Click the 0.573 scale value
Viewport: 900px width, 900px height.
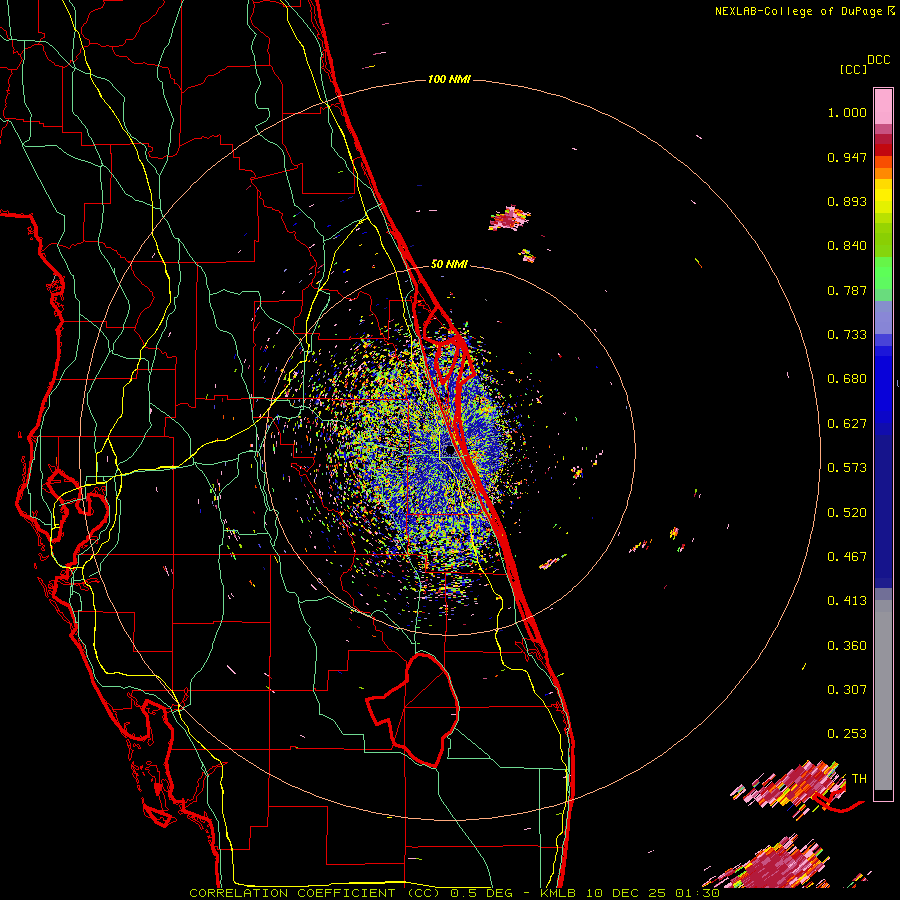[847, 468]
